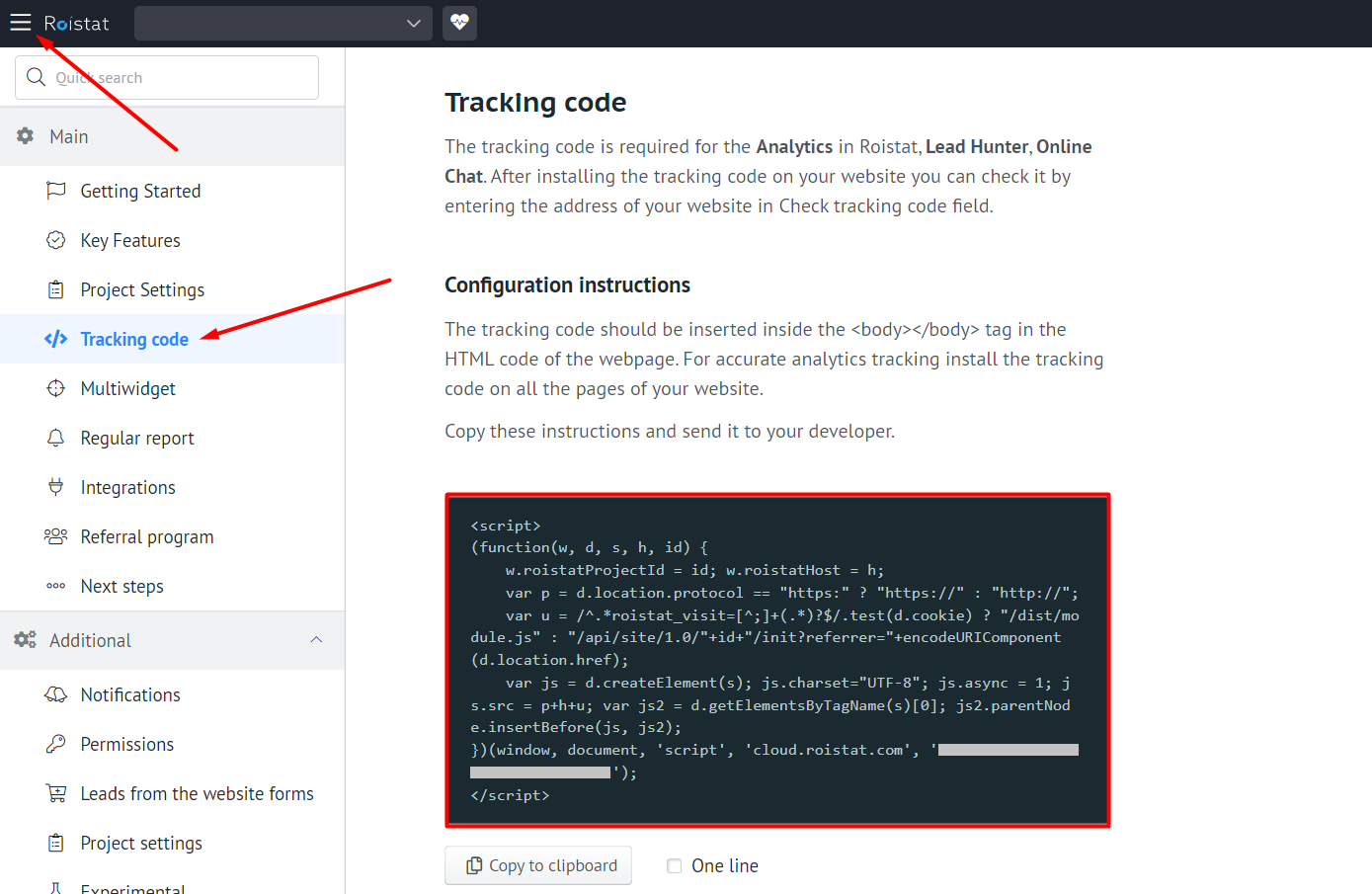Click the Additional section gears icon
The image size is (1372, 894).
pos(26,640)
